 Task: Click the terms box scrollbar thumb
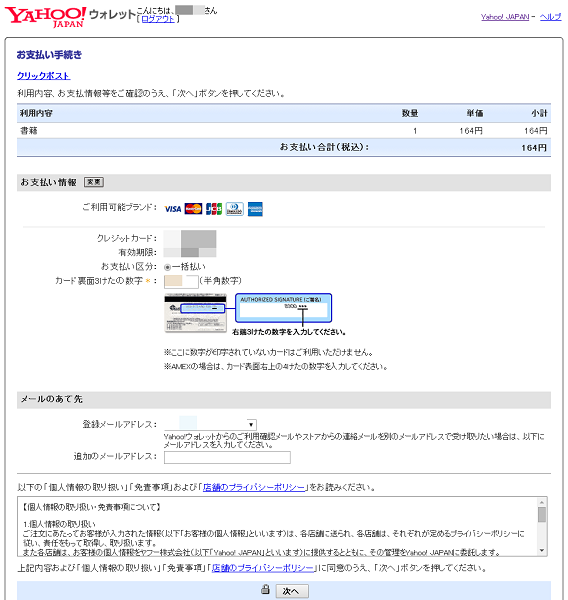(x=542, y=514)
